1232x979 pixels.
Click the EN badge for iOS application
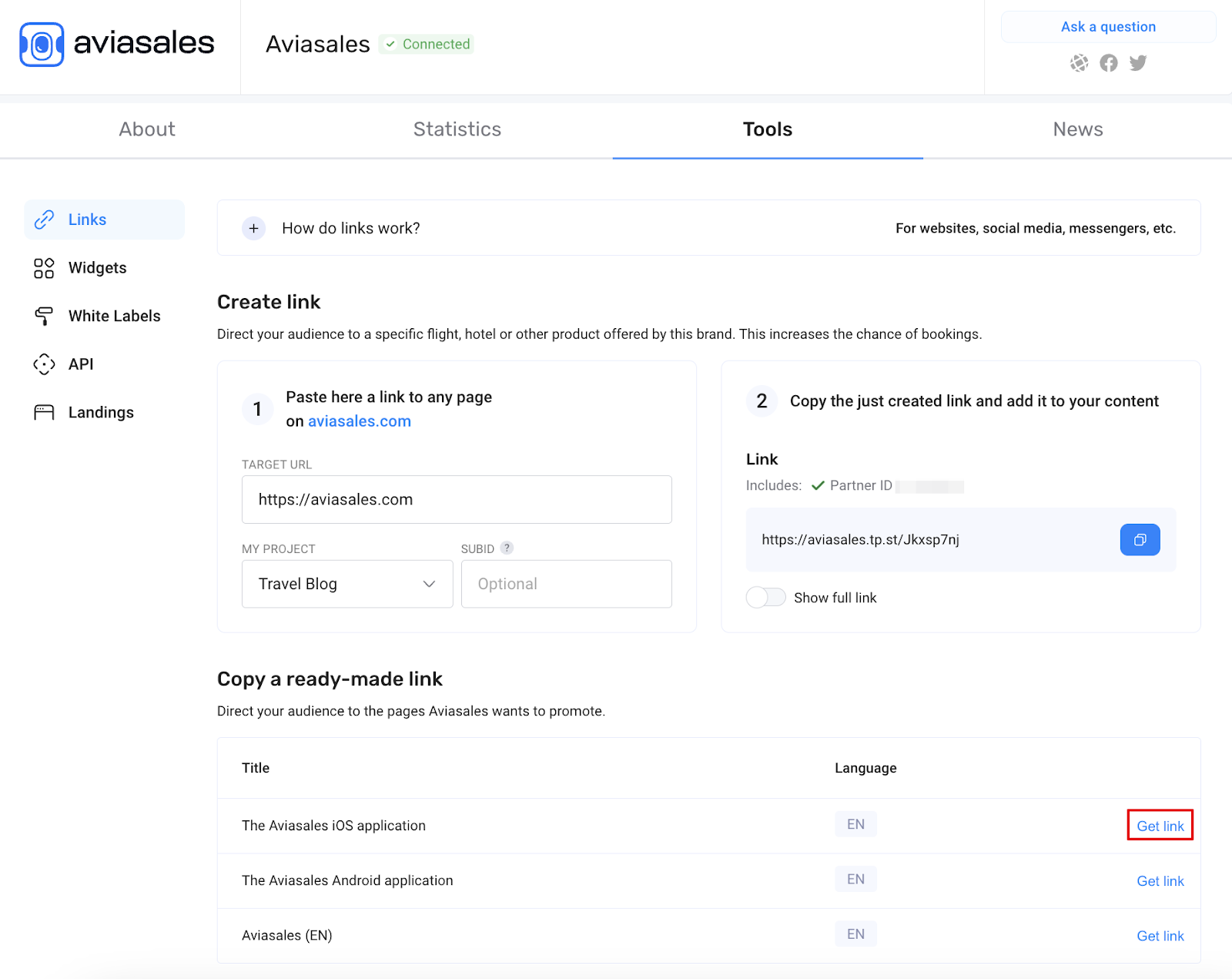pyautogui.click(x=855, y=824)
